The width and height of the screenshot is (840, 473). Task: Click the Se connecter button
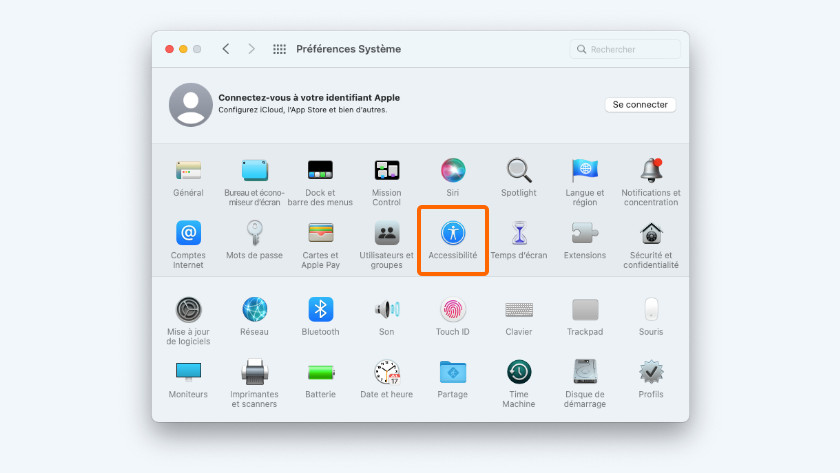pos(640,104)
